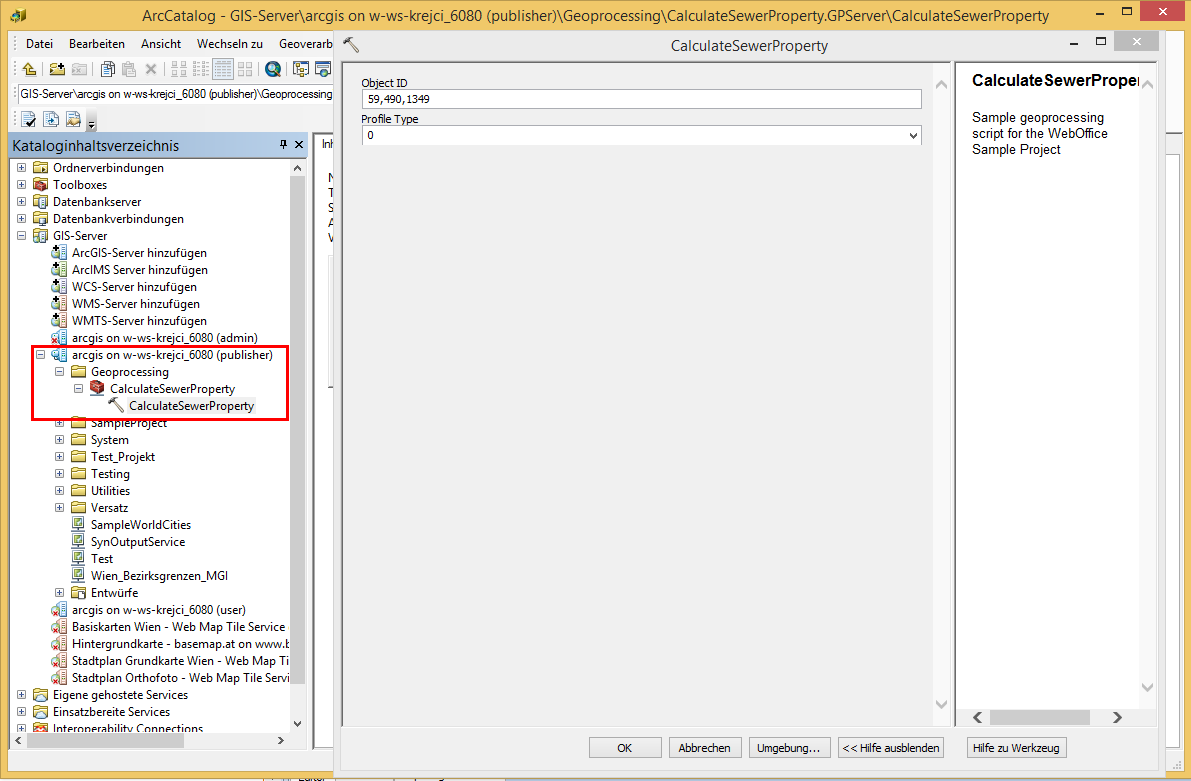
Task: Click the Up One Level arrow icon
Action: coord(29,68)
